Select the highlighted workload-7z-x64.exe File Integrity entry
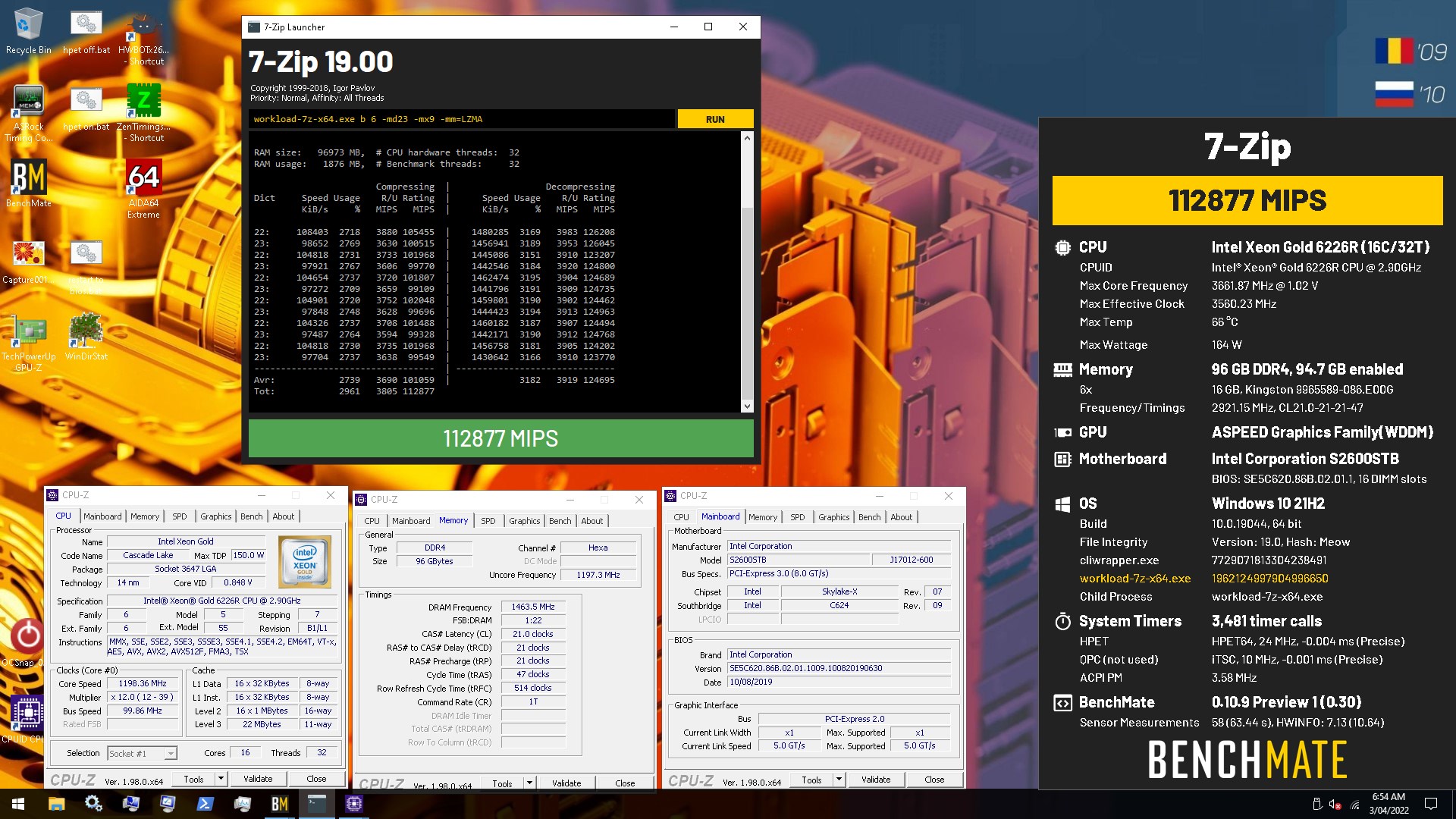 coord(1135,579)
